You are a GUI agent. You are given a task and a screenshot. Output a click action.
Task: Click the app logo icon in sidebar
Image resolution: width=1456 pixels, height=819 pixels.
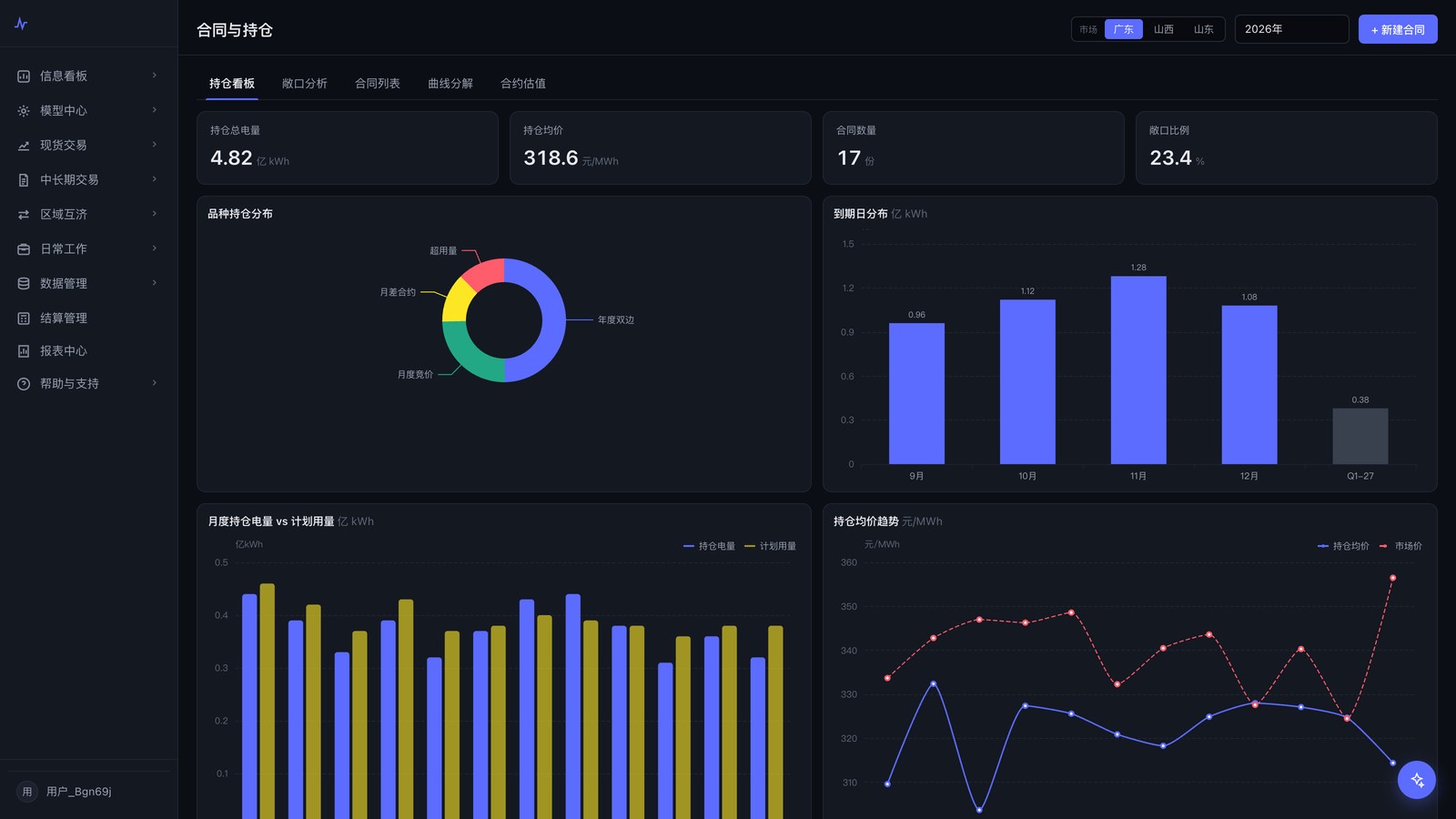click(21, 24)
